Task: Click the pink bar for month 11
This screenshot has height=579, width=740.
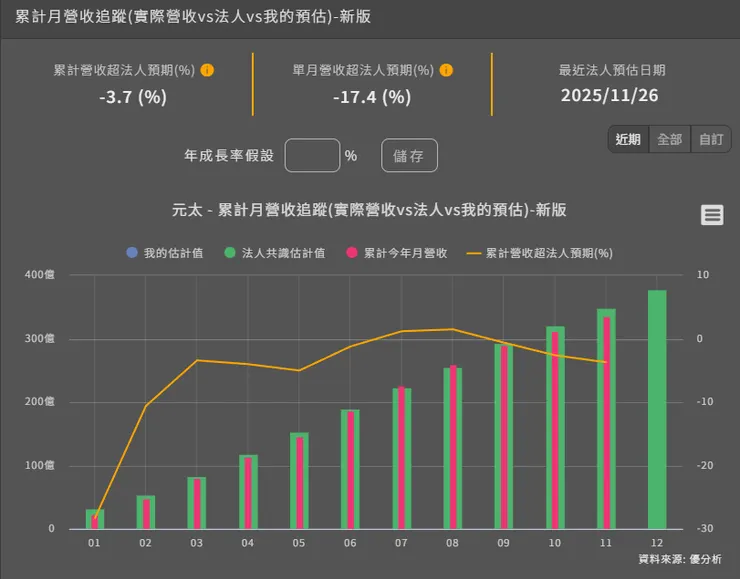Action: pos(606,423)
